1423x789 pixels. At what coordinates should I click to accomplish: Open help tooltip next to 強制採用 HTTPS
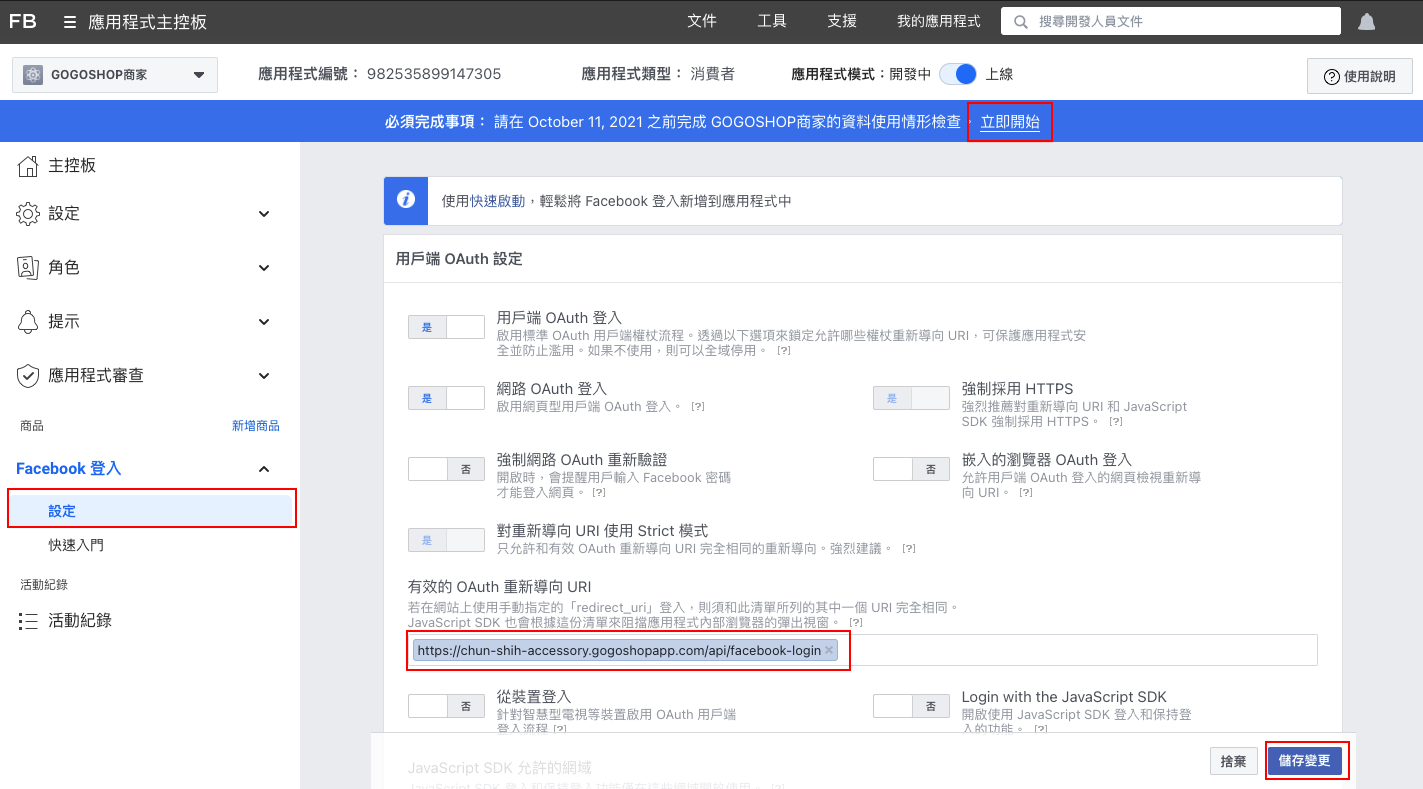[1115, 423]
